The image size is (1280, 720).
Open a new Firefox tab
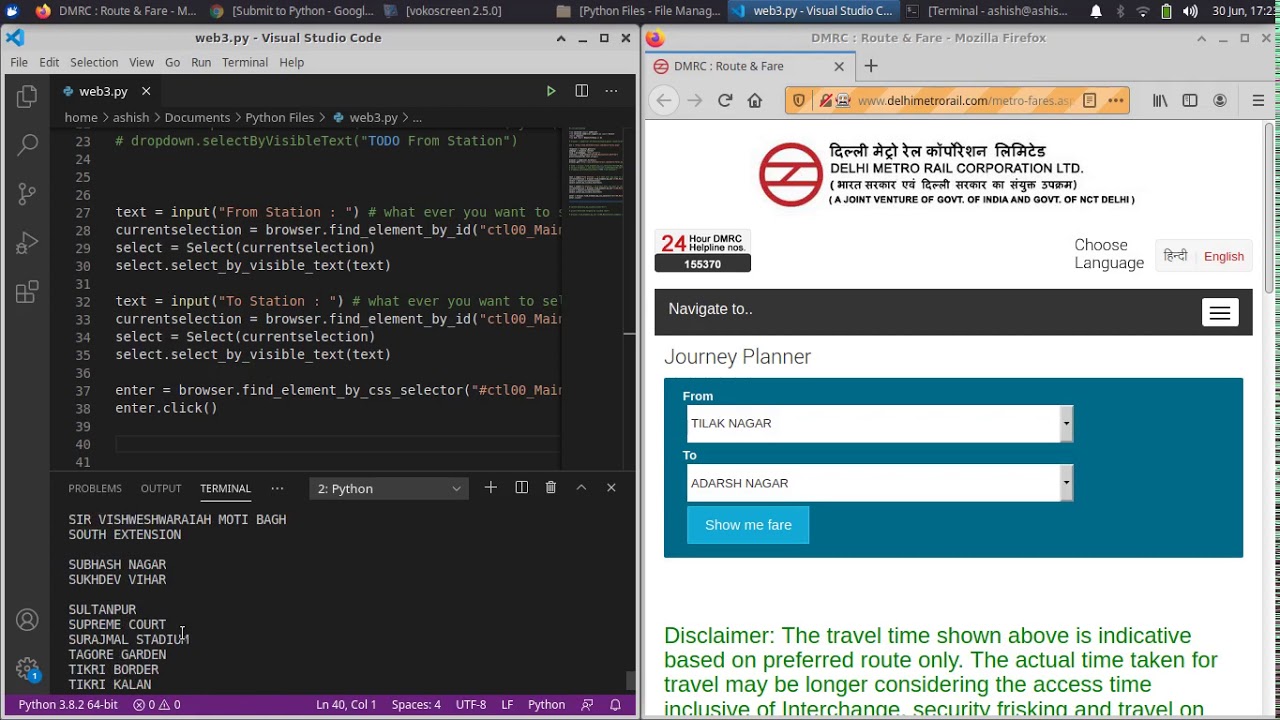(x=871, y=66)
